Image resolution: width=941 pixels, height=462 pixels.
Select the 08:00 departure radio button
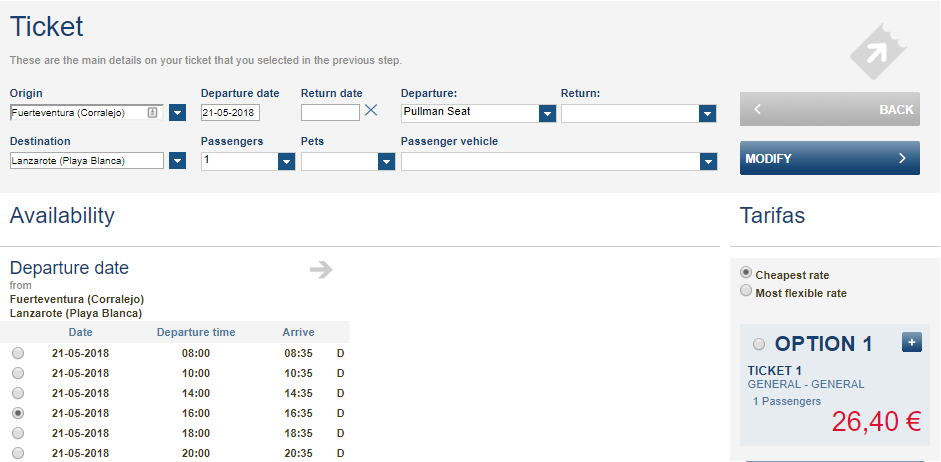point(18,353)
